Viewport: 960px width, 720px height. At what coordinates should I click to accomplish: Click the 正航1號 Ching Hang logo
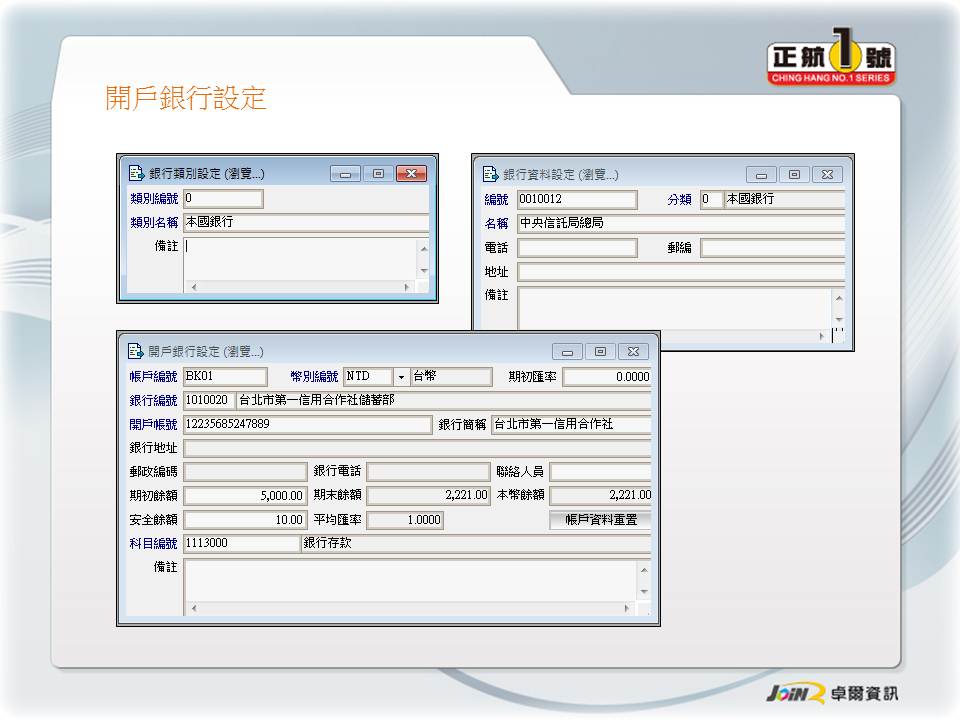[x=831, y=60]
